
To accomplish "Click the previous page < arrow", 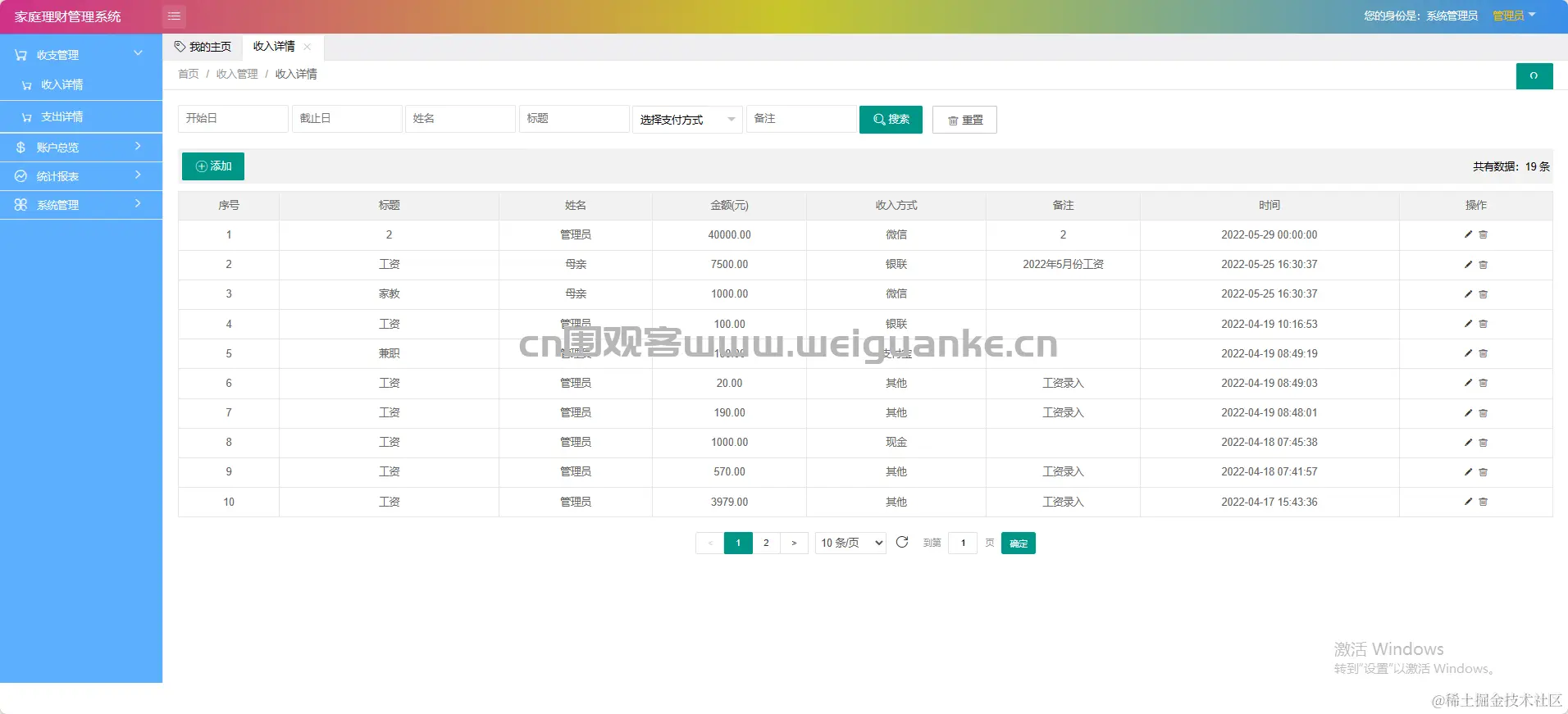I will pyautogui.click(x=709, y=543).
